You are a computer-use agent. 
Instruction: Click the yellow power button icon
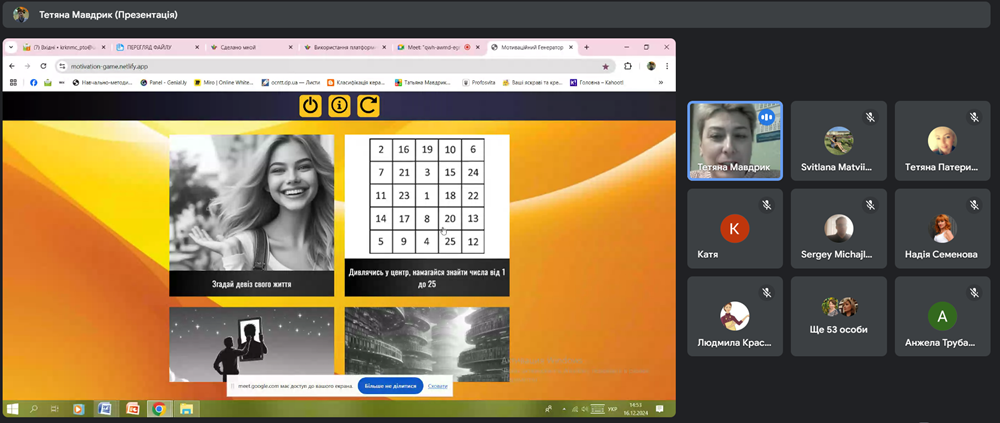[x=310, y=105]
